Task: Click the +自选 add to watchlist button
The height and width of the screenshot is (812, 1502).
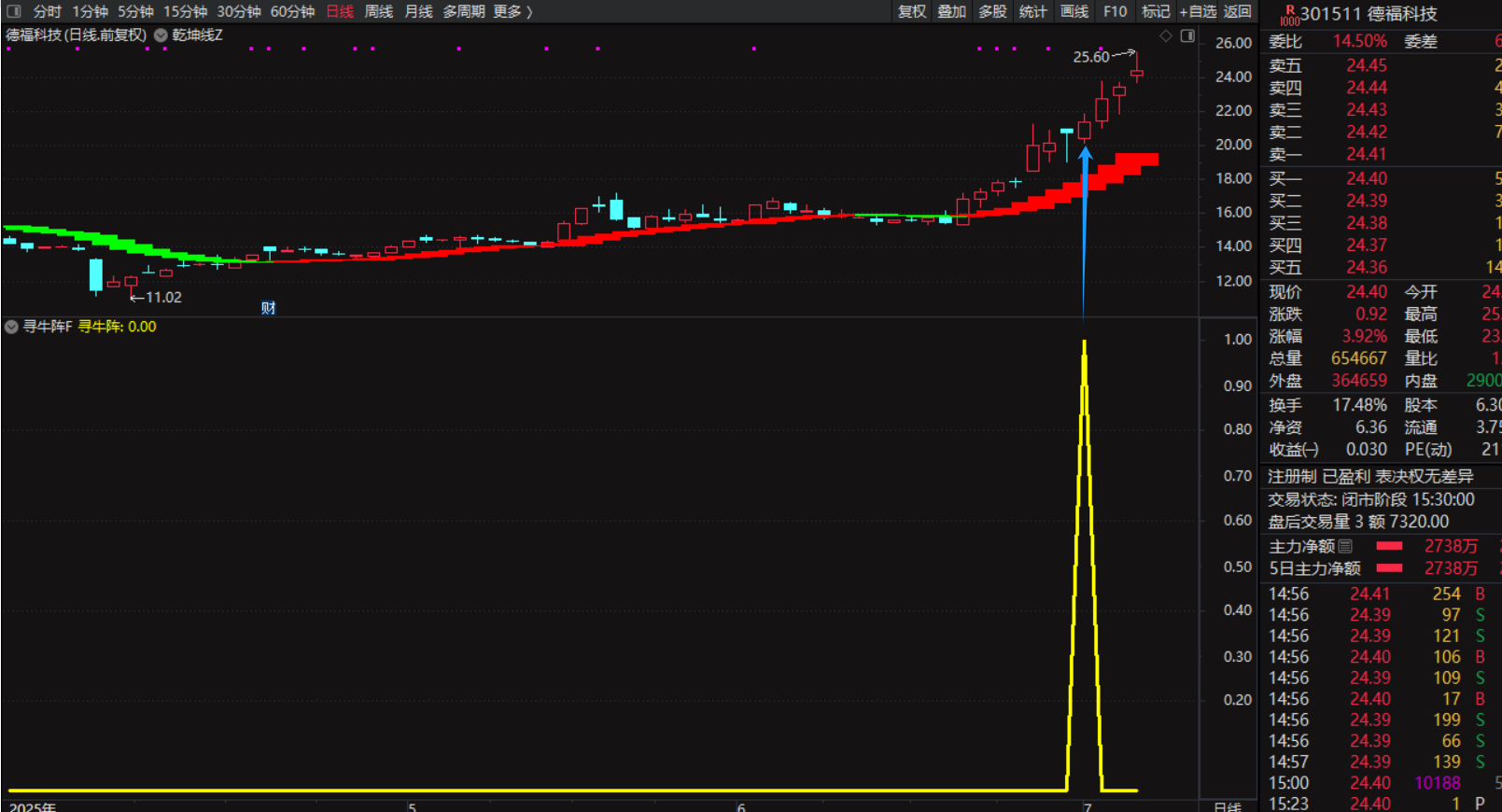Action: [1198, 11]
